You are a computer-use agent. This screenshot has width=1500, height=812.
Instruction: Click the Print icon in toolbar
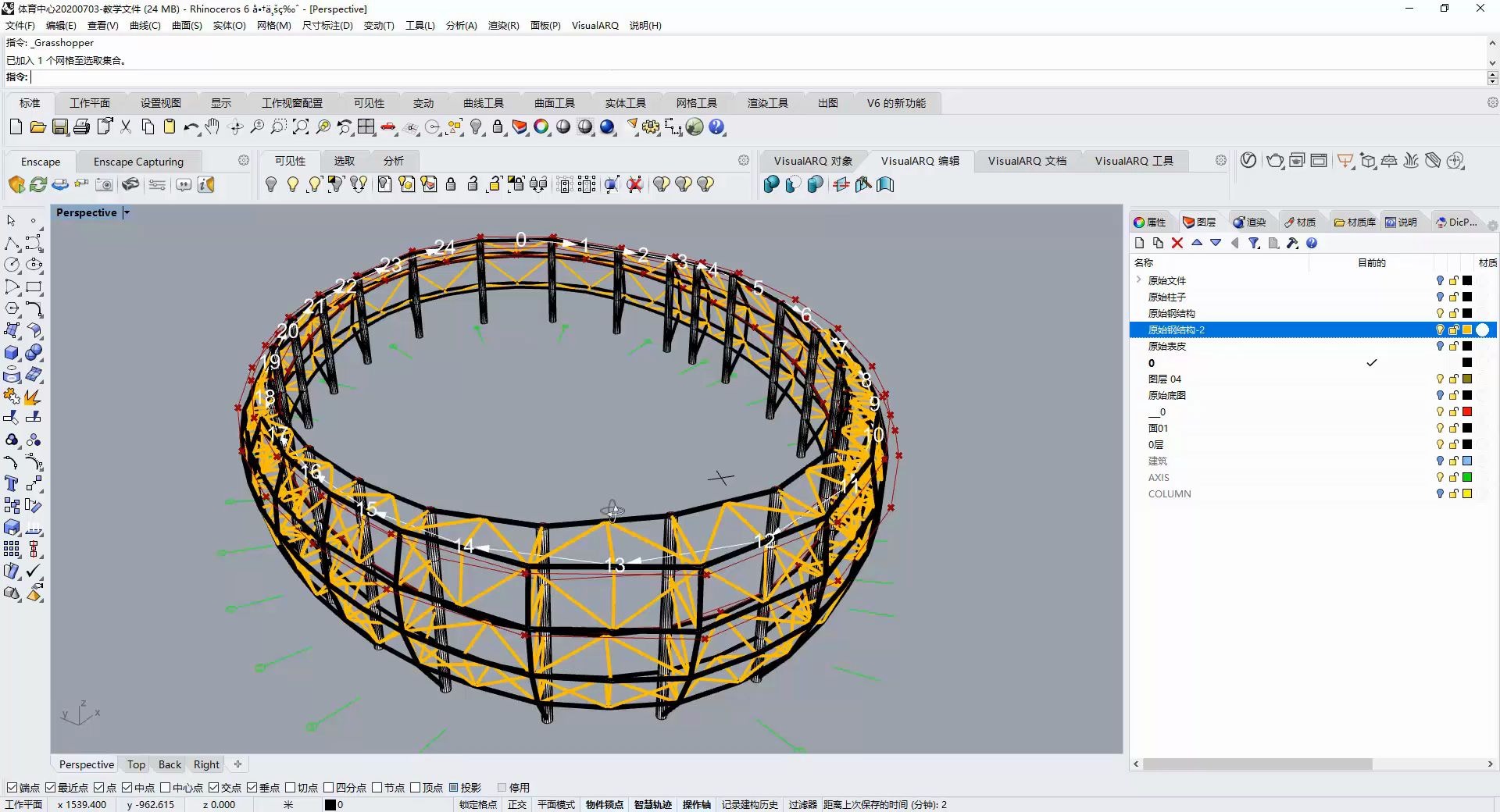(x=81, y=127)
